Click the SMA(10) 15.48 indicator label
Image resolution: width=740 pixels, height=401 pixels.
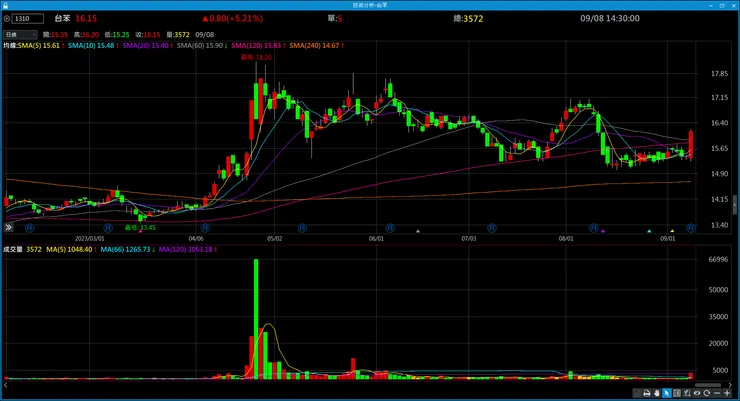pos(93,46)
